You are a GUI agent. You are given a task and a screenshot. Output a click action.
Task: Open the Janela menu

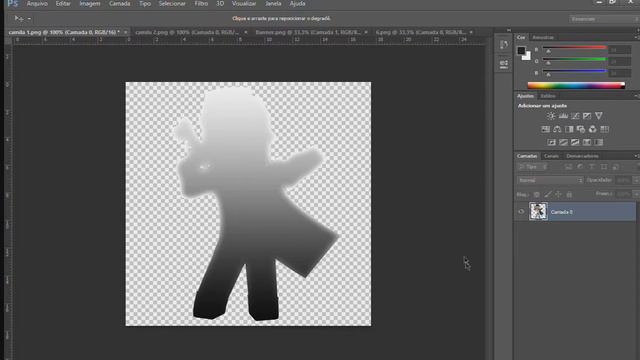[x=273, y=4]
